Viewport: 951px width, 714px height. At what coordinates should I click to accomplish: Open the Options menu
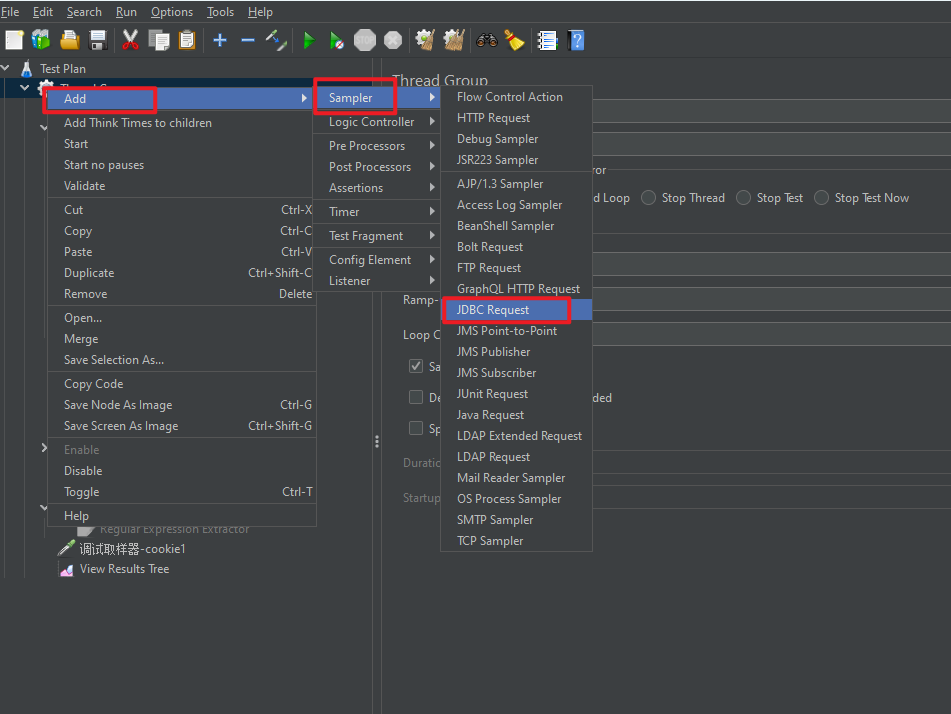pos(171,12)
